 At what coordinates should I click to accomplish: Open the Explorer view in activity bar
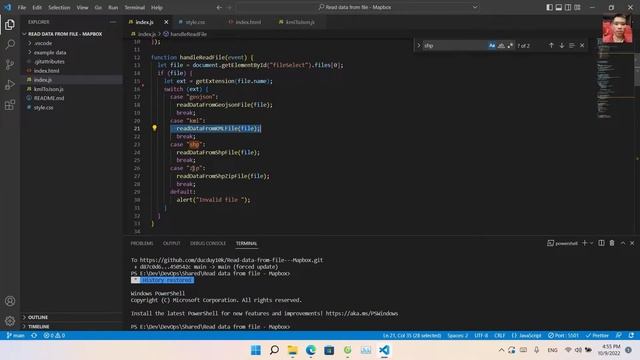coord(10,25)
